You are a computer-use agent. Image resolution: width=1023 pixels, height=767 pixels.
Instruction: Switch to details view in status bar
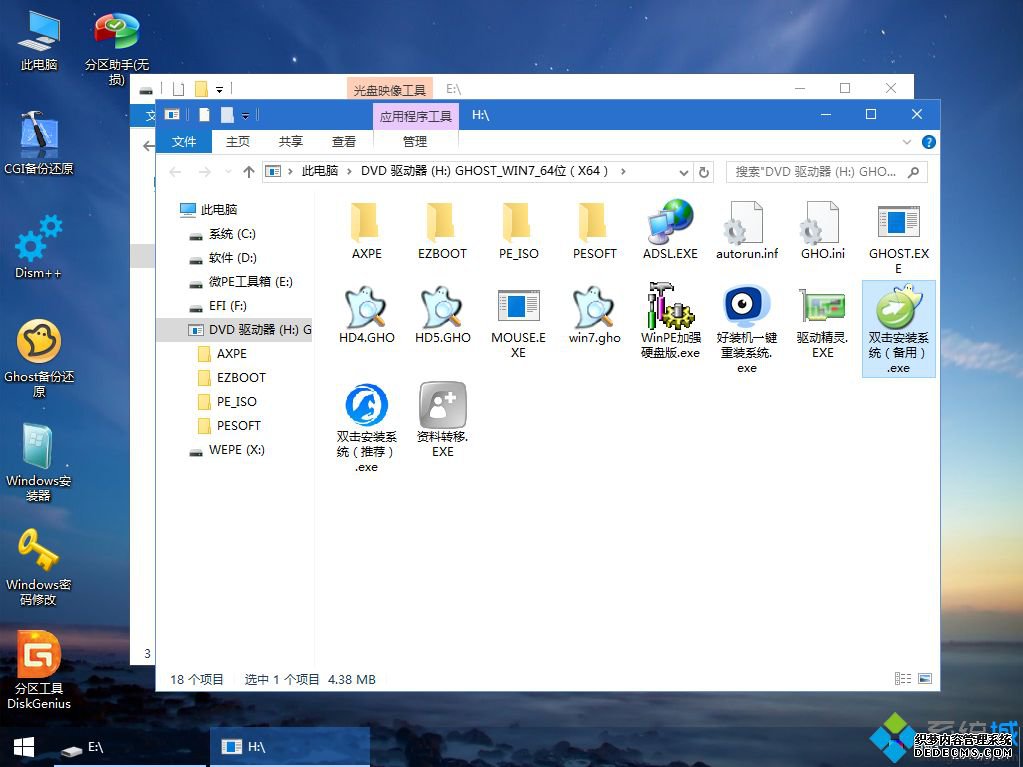[x=904, y=679]
